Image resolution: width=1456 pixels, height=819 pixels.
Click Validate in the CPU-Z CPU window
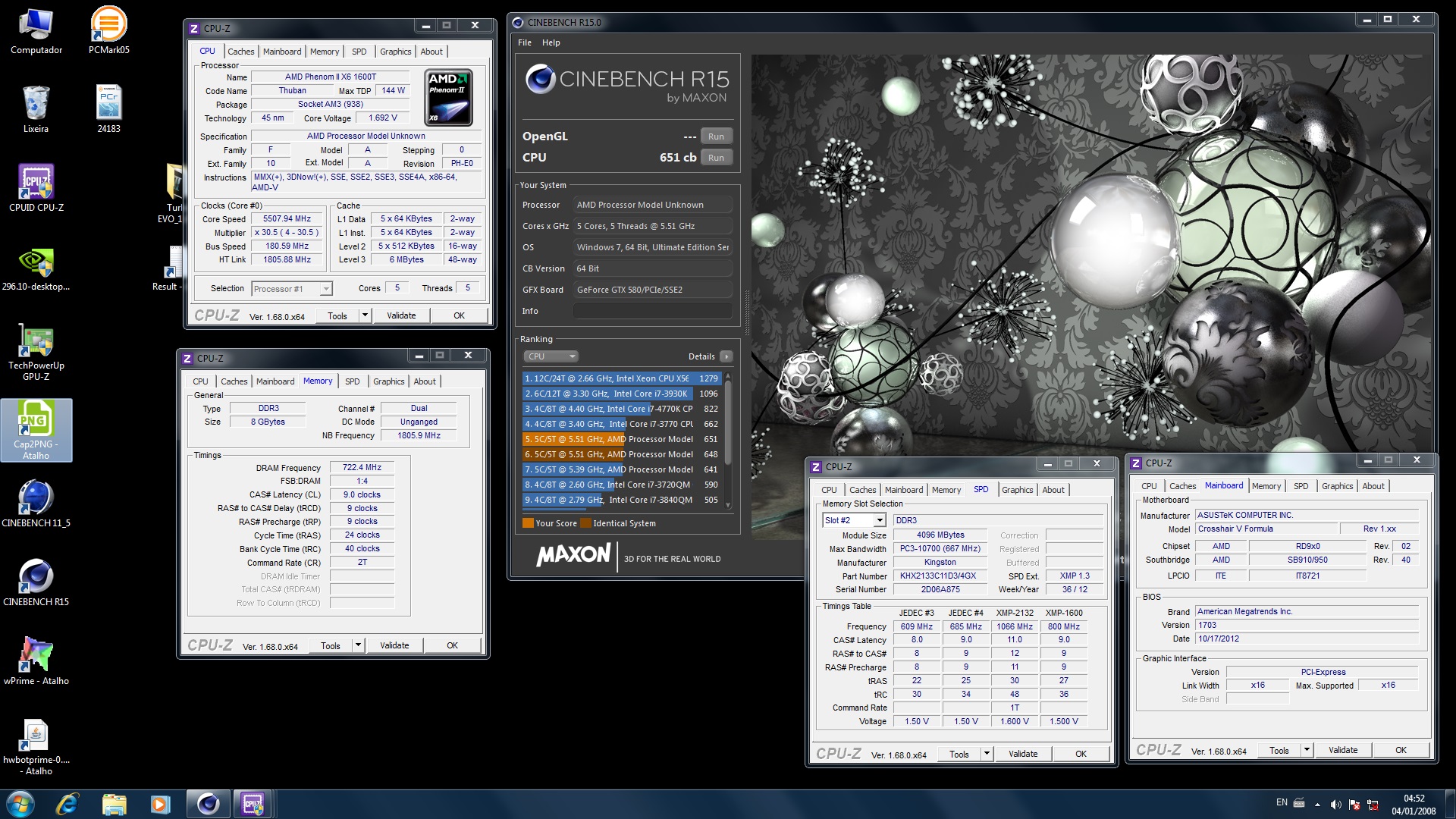point(401,315)
